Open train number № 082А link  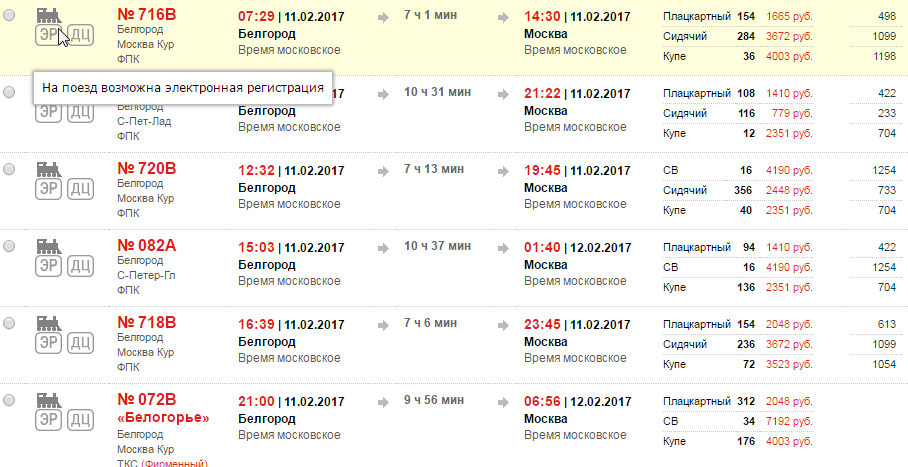(x=146, y=245)
